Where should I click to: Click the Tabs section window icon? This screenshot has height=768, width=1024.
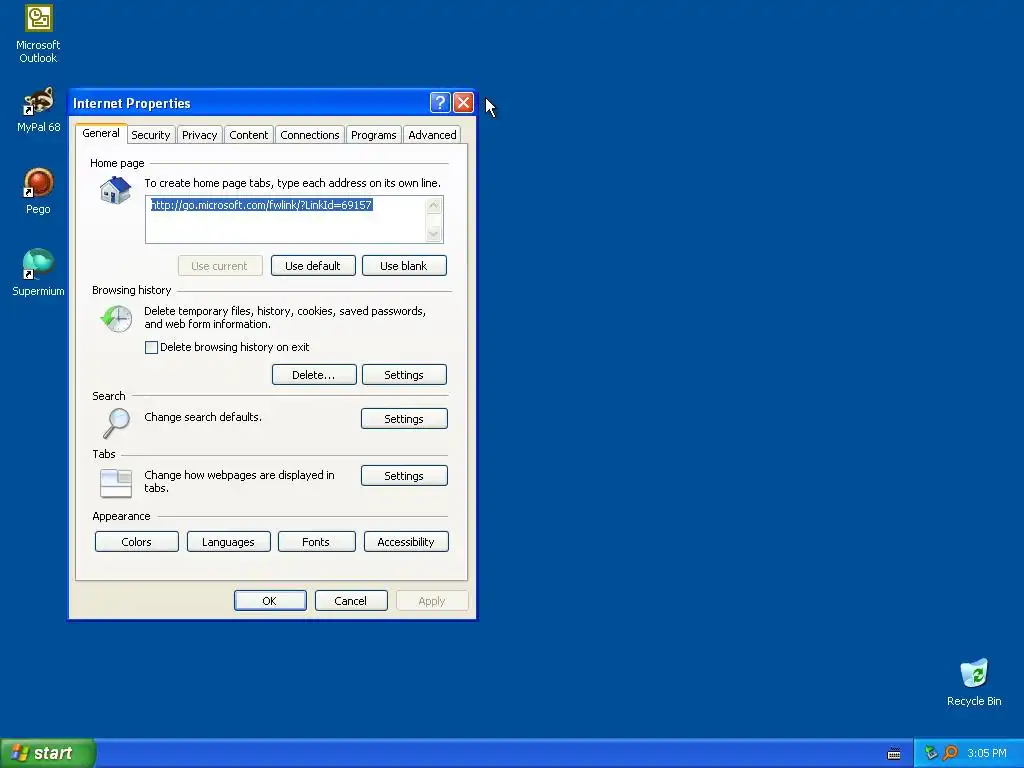pos(116,483)
